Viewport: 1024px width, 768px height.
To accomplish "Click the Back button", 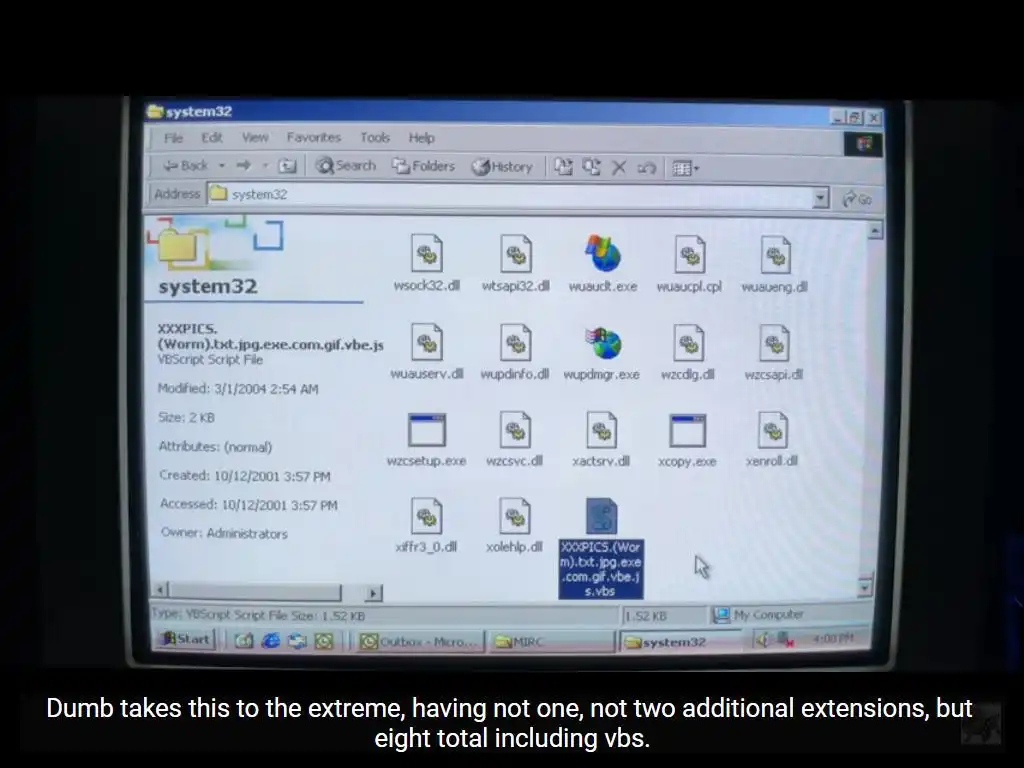I will [x=185, y=166].
